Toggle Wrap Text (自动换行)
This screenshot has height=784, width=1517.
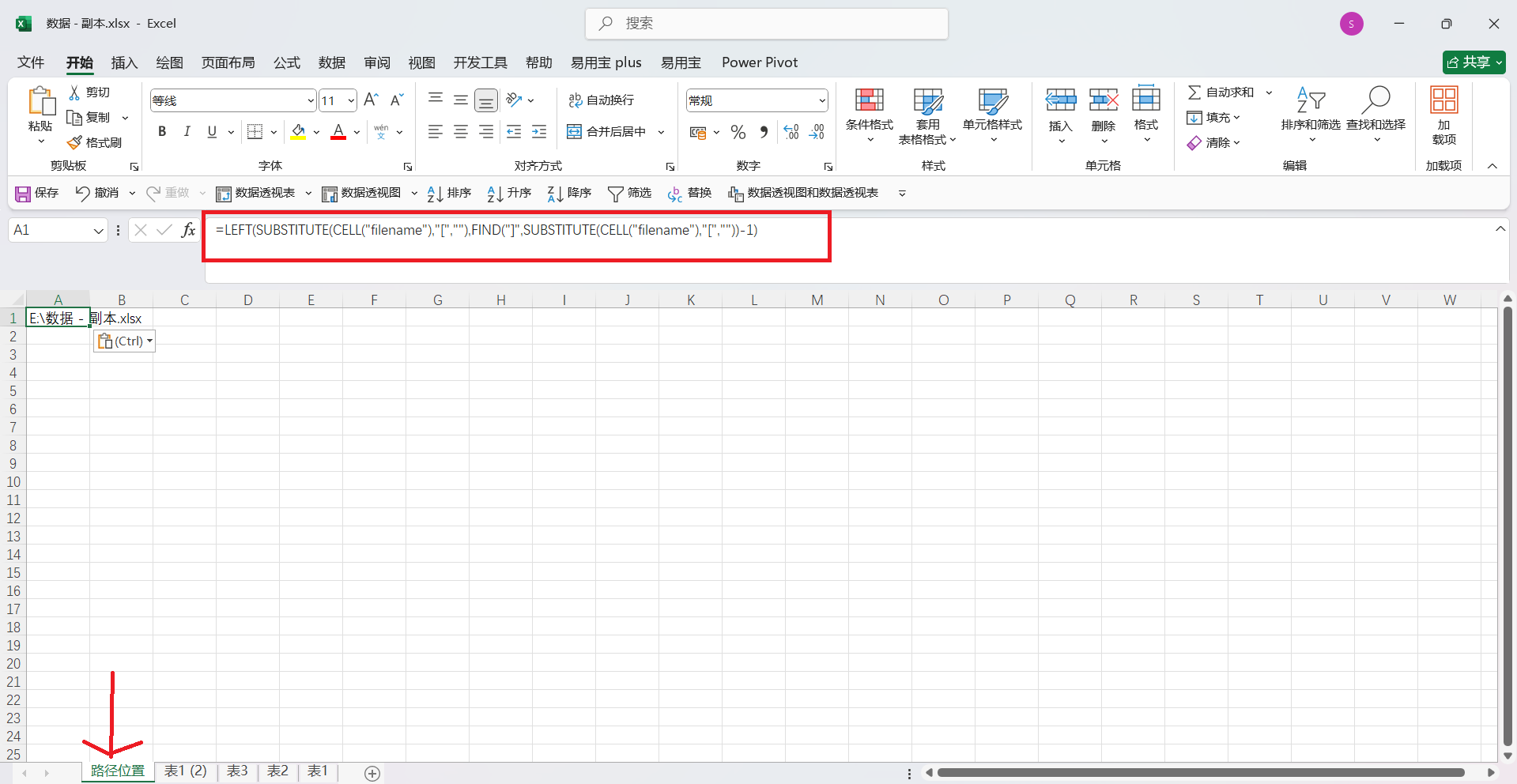pos(601,100)
